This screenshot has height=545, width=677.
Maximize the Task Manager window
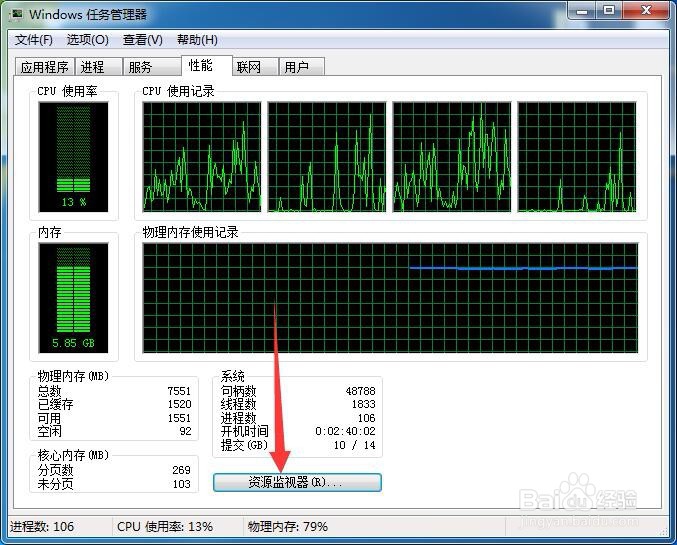click(x=609, y=10)
